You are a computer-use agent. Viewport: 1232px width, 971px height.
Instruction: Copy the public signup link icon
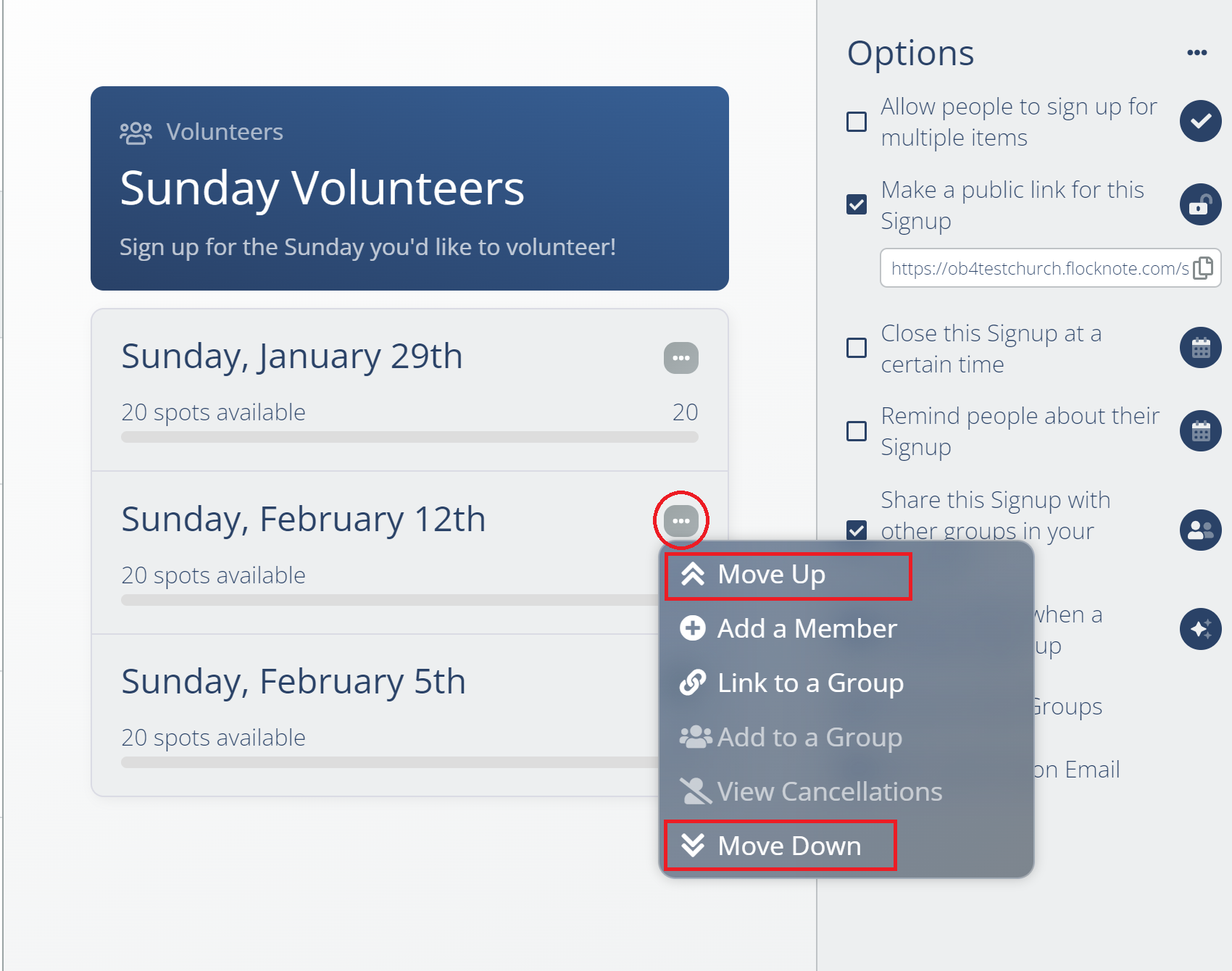point(1203,269)
